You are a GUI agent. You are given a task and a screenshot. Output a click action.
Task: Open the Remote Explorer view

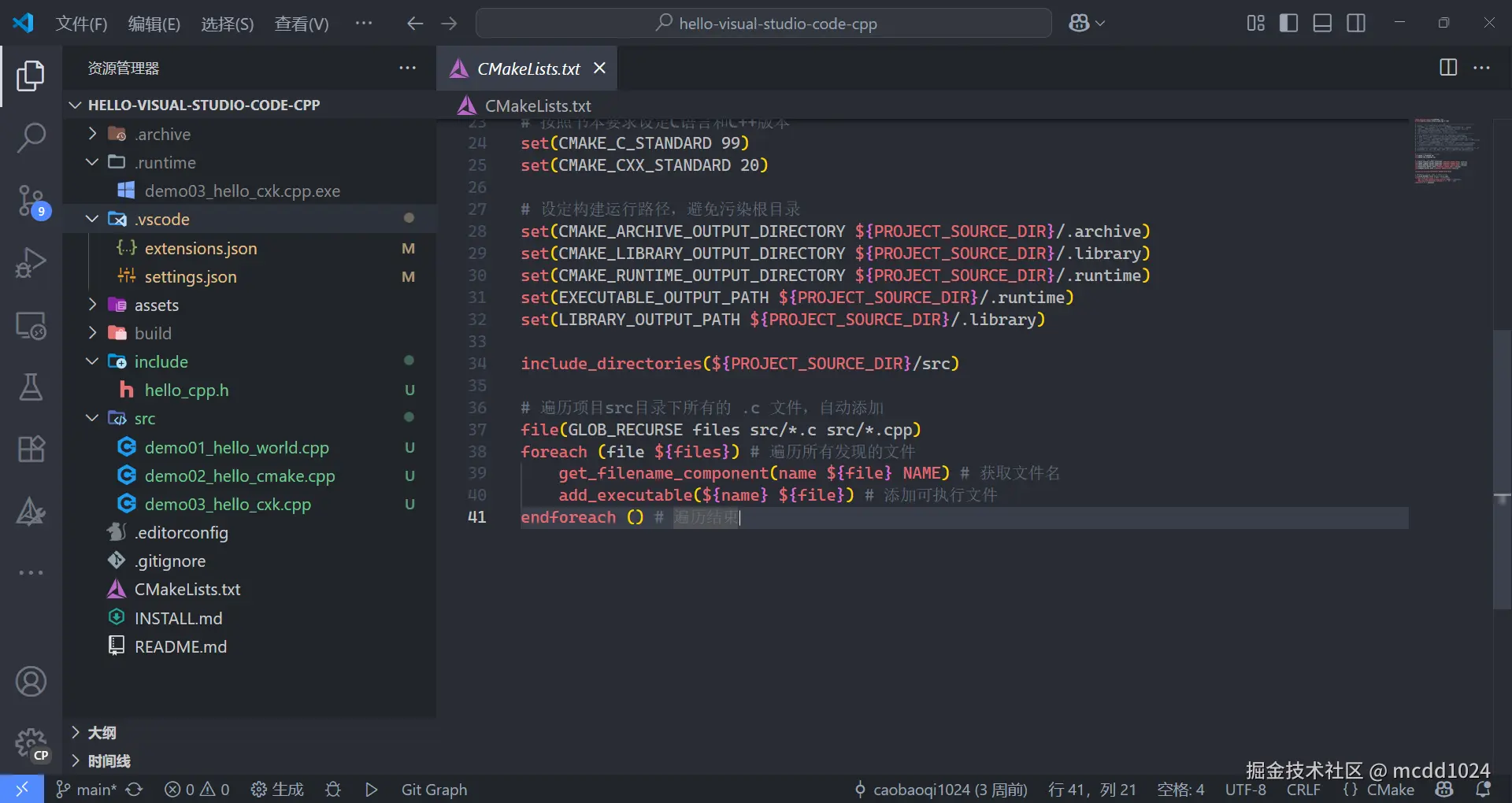pos(31,325)
